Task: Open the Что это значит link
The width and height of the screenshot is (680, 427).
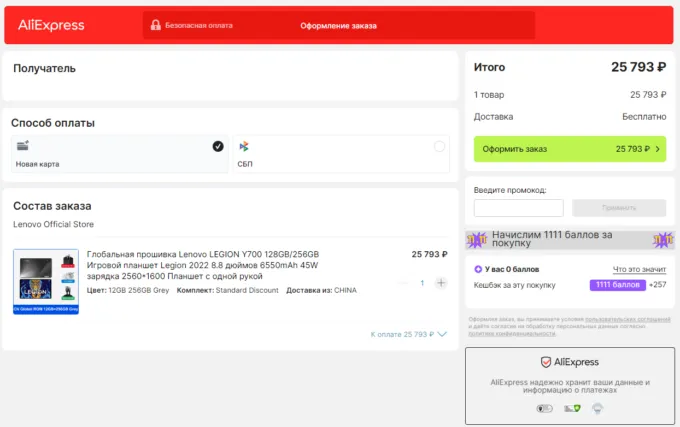Action: pyautogui.click(x=639, y=269)
